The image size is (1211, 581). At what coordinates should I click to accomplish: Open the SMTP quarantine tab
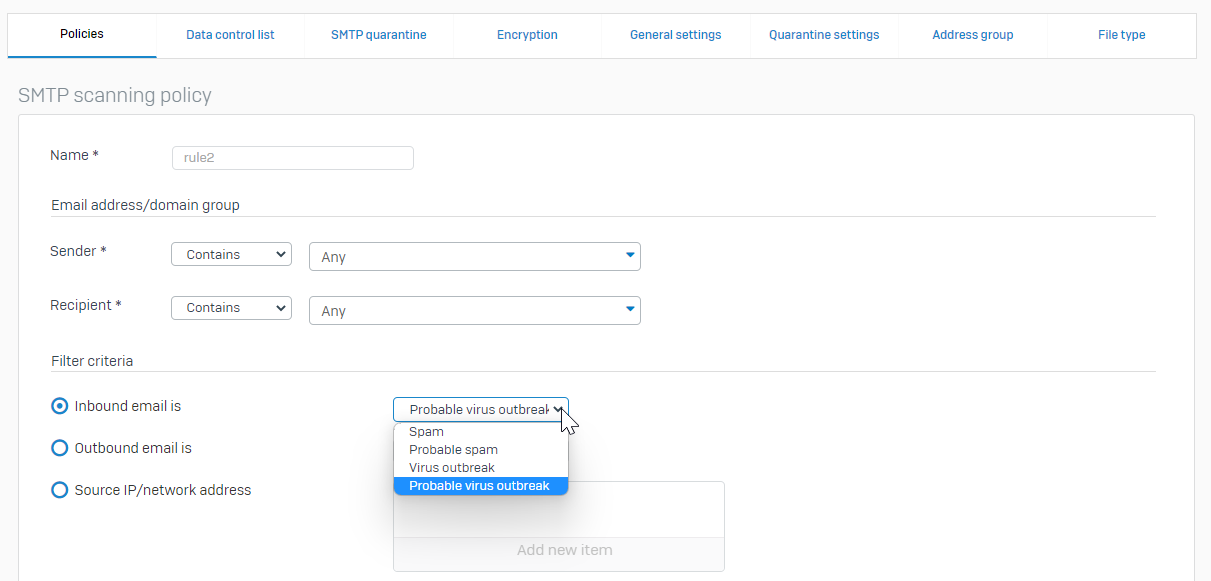378,35
